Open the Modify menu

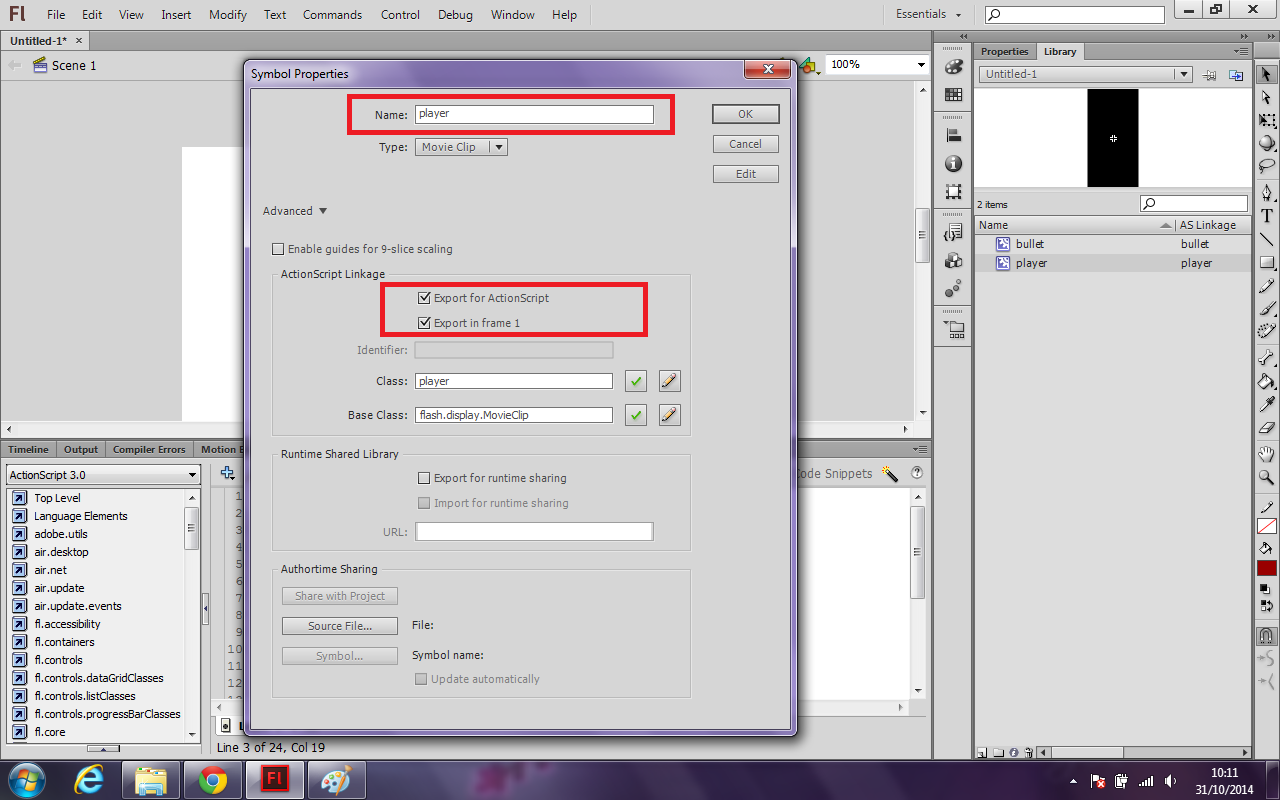(227, 14)
